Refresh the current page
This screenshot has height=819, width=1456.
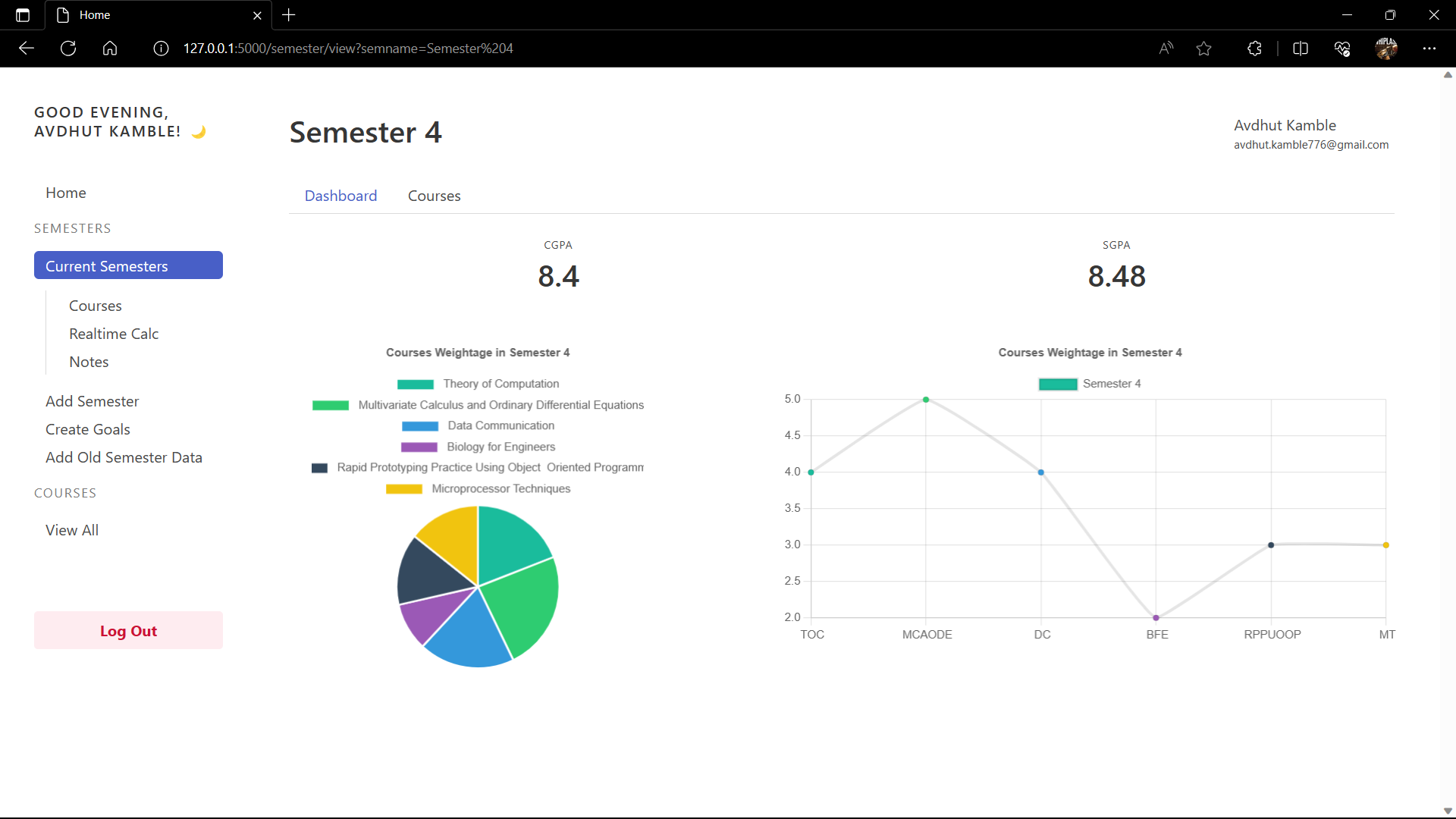67,48
